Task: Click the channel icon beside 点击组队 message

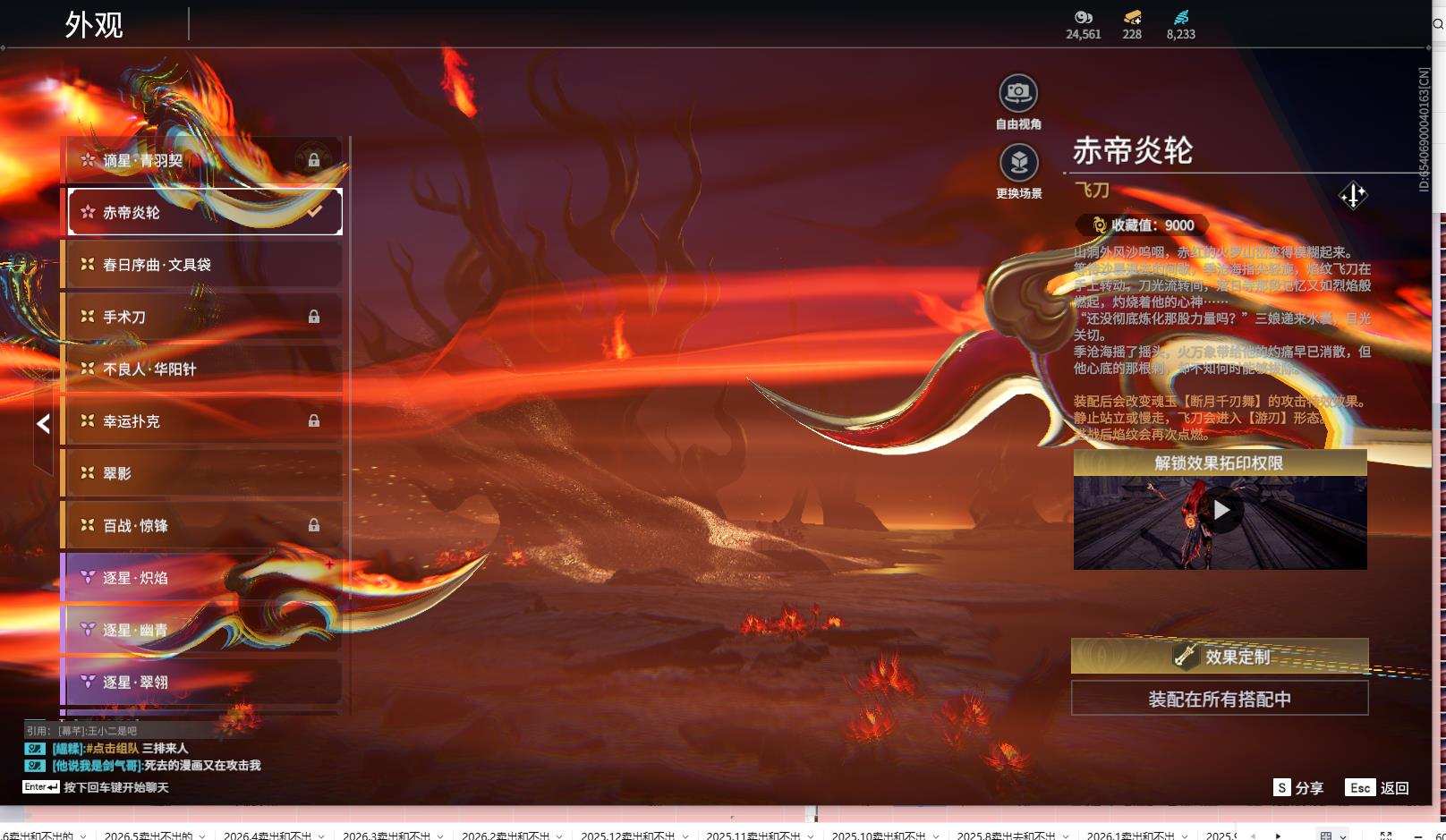Action: coord(34,749)
